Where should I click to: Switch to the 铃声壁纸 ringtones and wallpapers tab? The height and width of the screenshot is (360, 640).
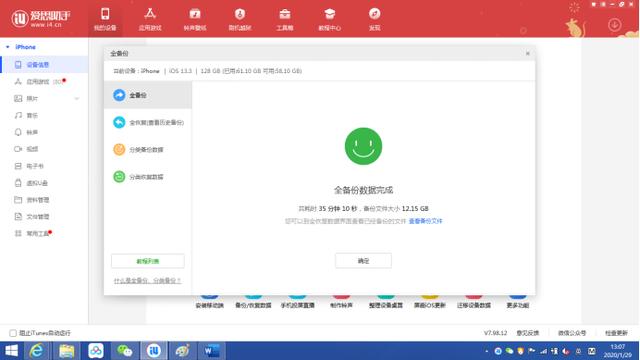[195, 19]
